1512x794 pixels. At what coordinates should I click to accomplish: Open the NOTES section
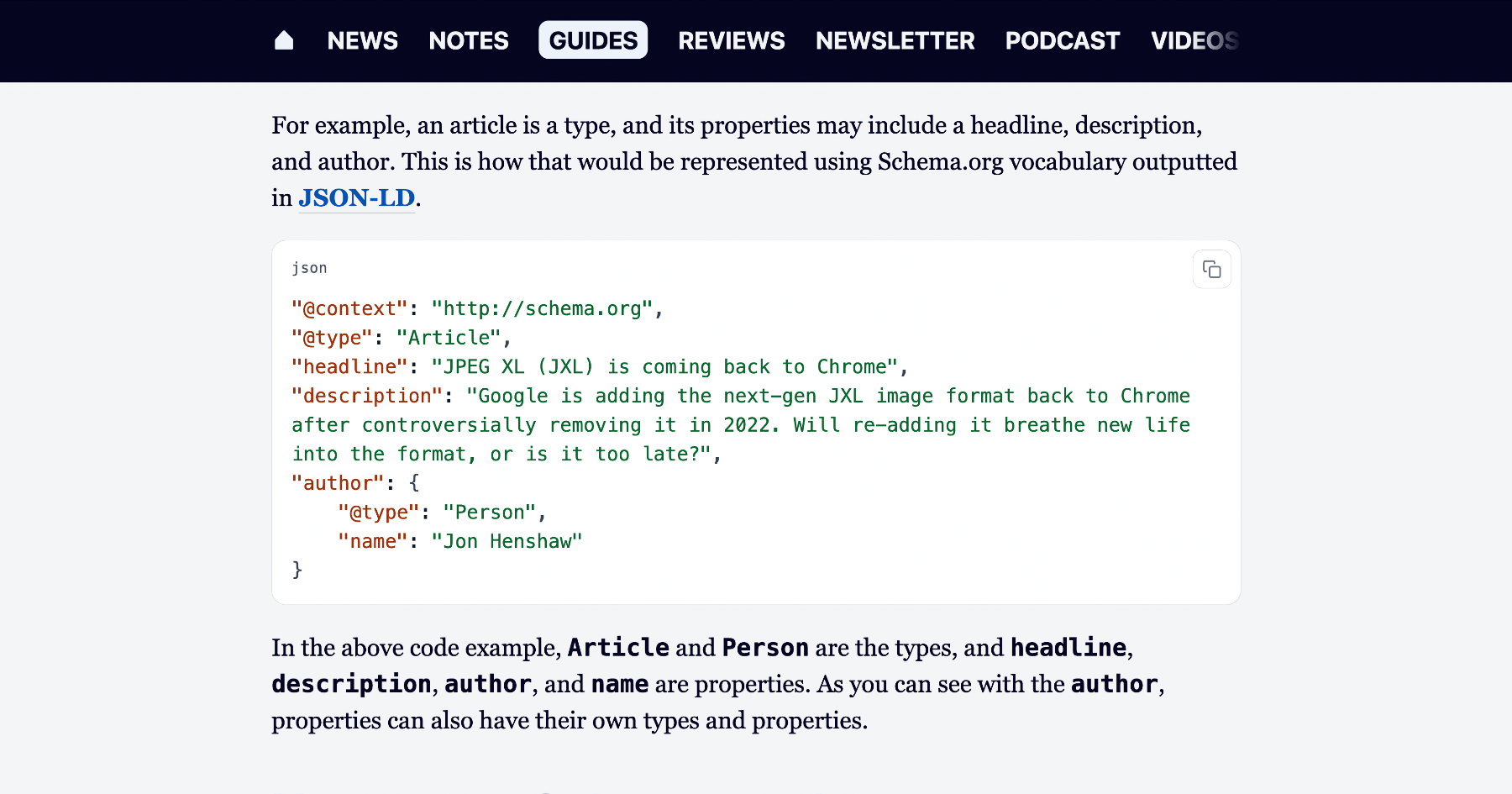(469, 40)
